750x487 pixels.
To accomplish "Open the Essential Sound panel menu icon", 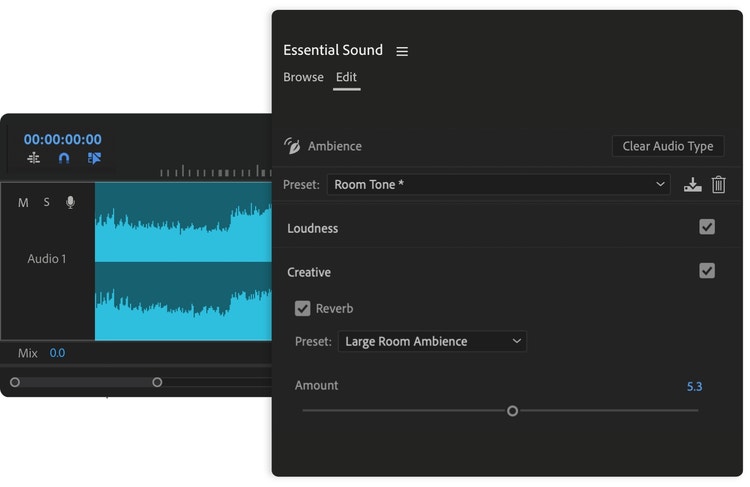I will (402, 51).
